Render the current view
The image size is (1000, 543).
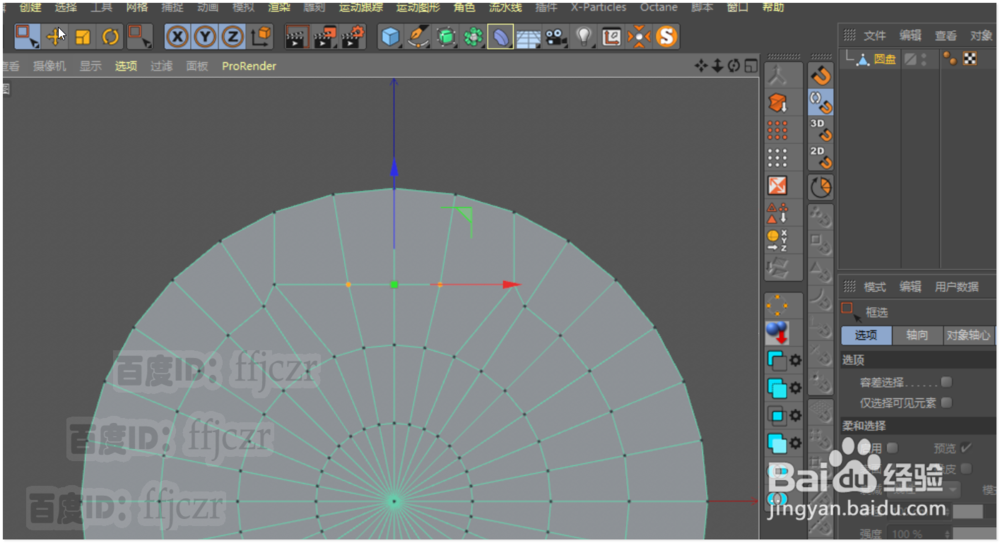click(x=297, y=36)
